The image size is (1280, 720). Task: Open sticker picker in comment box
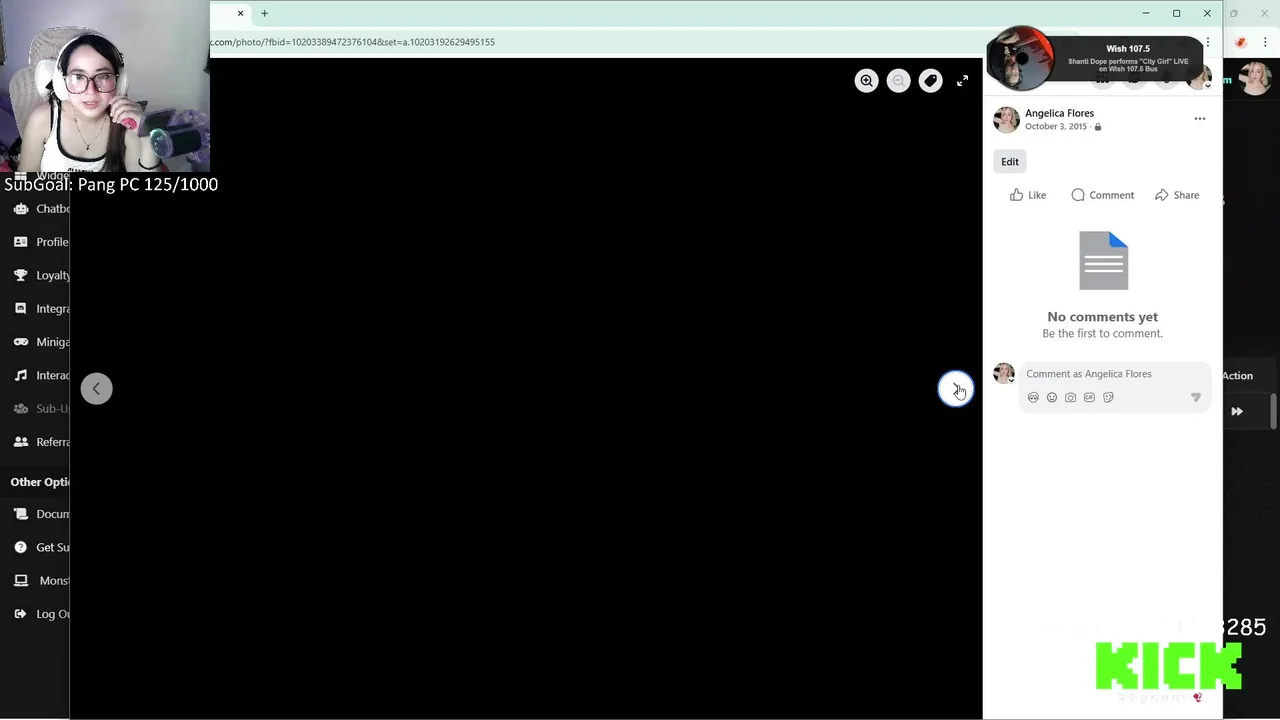[x=1108, y=397]
